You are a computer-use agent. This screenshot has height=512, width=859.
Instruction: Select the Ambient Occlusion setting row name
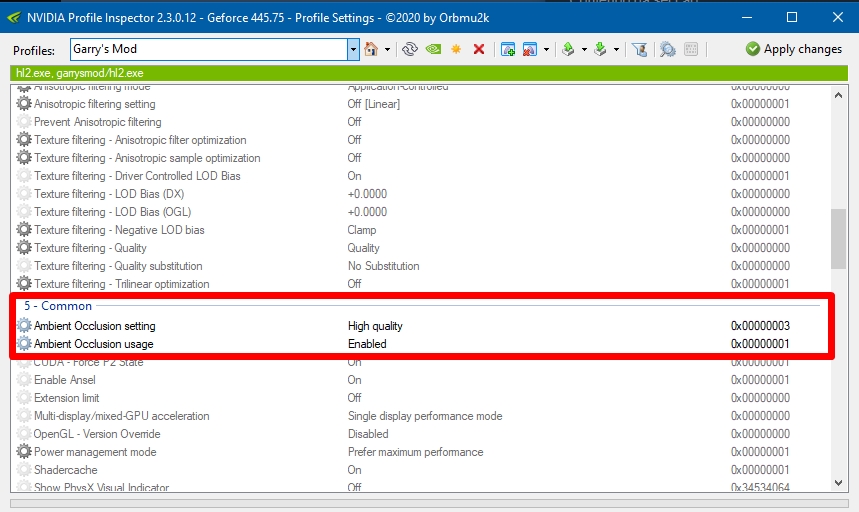click(95, 326)
